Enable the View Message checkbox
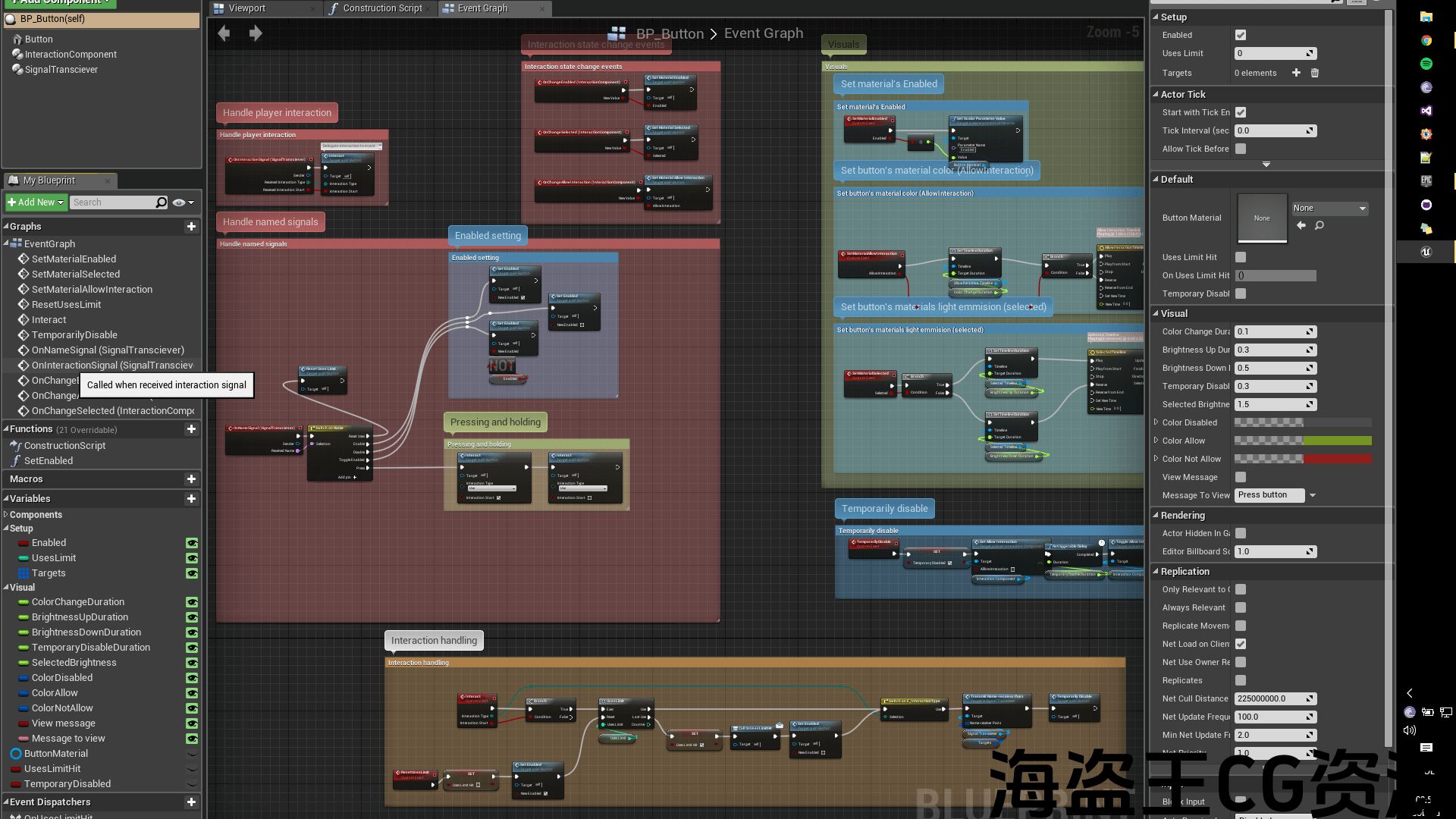Screen dimensions: 1456x819 [x=1241, y=477]
